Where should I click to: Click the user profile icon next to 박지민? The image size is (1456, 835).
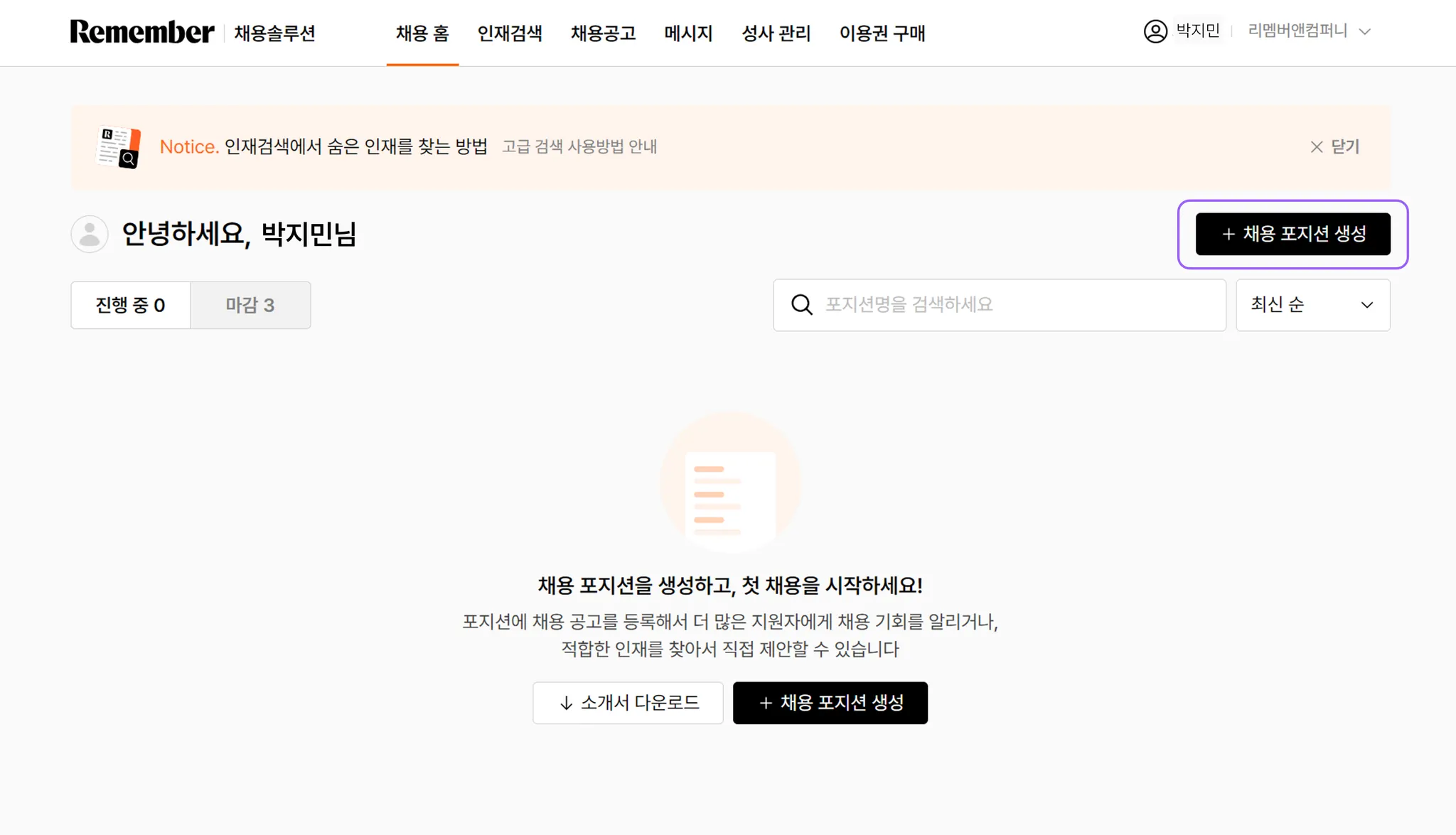pos(1155,31)
